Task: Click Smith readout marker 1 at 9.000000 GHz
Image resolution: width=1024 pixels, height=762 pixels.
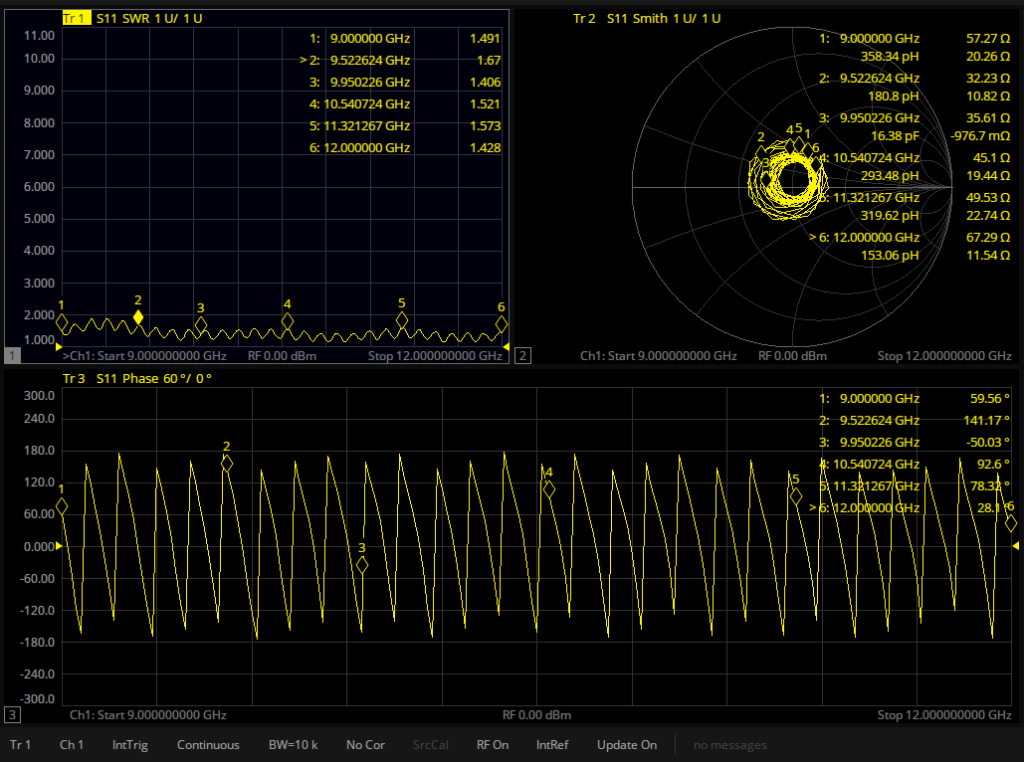Action: coord(914,47)
